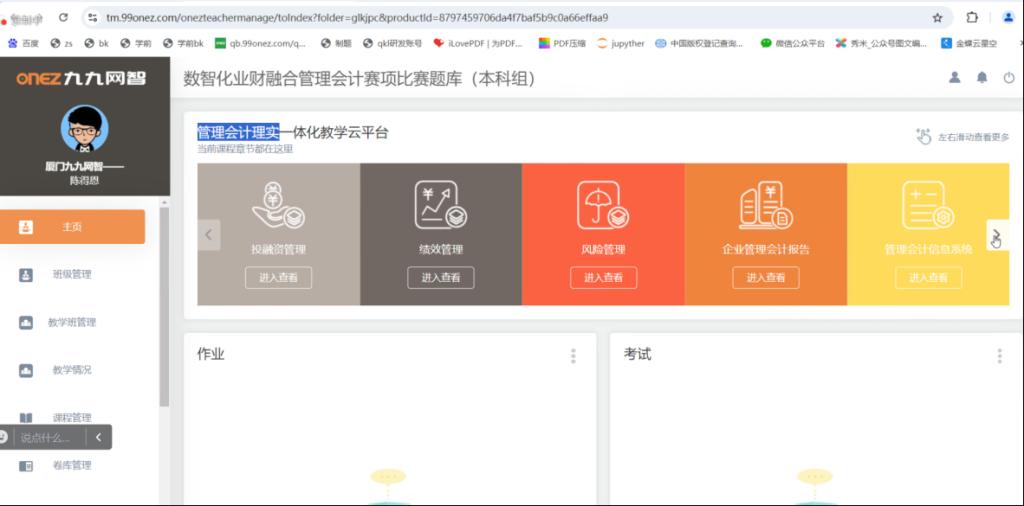Click 进入查看 button under 绩效管理
Image resolution: width=1024 pixels, height=506 pixels.
point(440,278)
